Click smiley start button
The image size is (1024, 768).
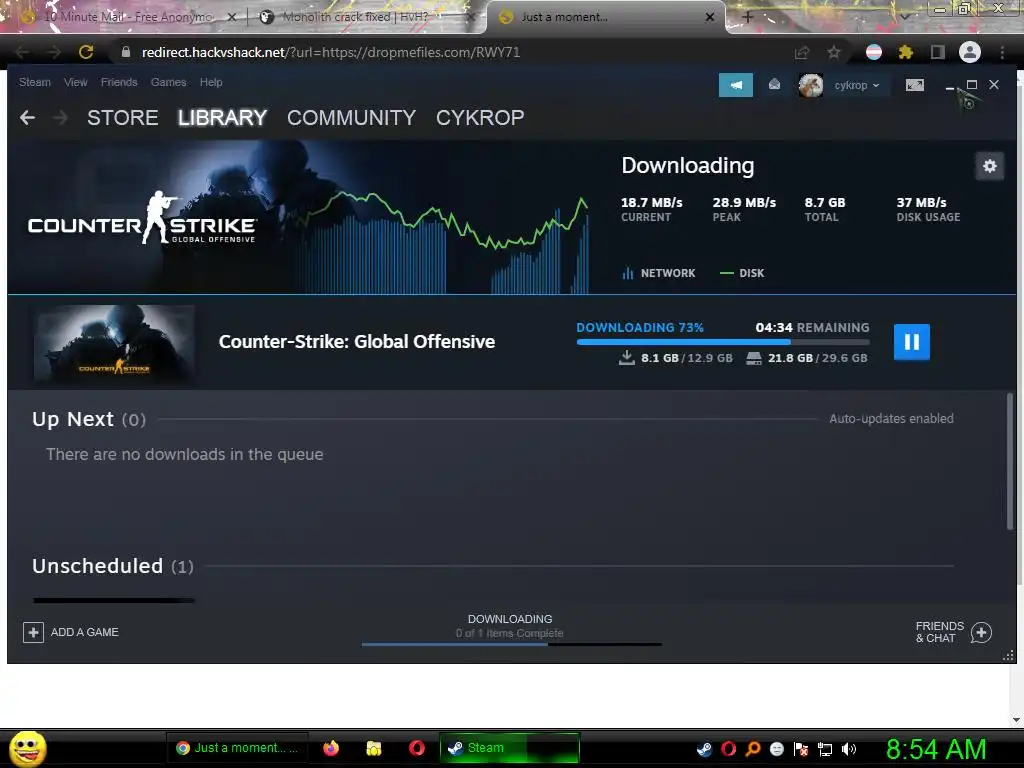pyautogui.click(x=28, y=748)
